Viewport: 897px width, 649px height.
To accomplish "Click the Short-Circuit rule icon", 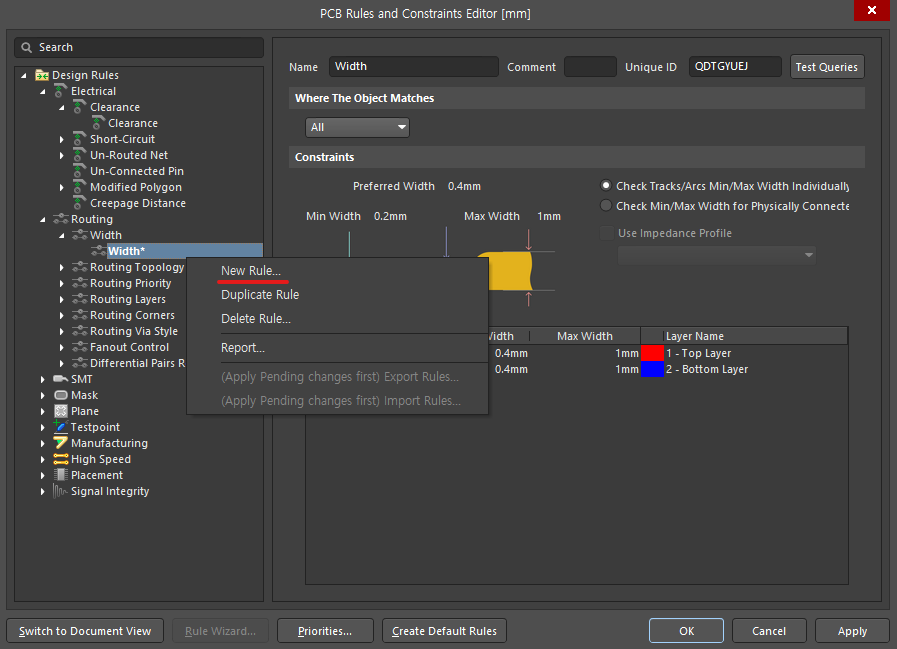I will [x=80, y=139].
